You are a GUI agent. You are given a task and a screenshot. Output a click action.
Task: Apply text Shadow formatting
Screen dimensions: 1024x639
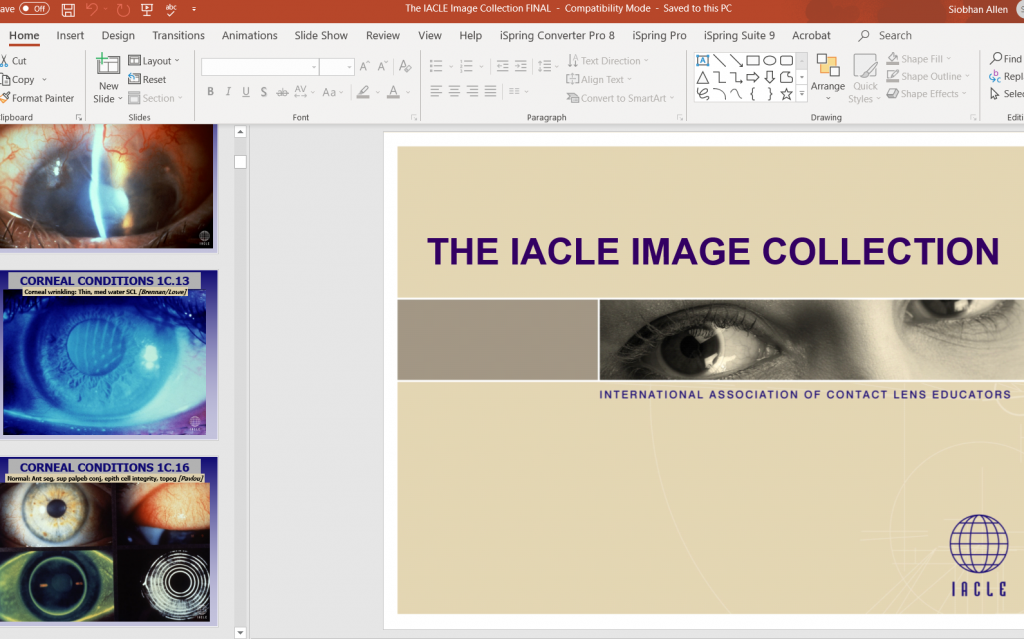pyautogui.click(x=263, y=92)
